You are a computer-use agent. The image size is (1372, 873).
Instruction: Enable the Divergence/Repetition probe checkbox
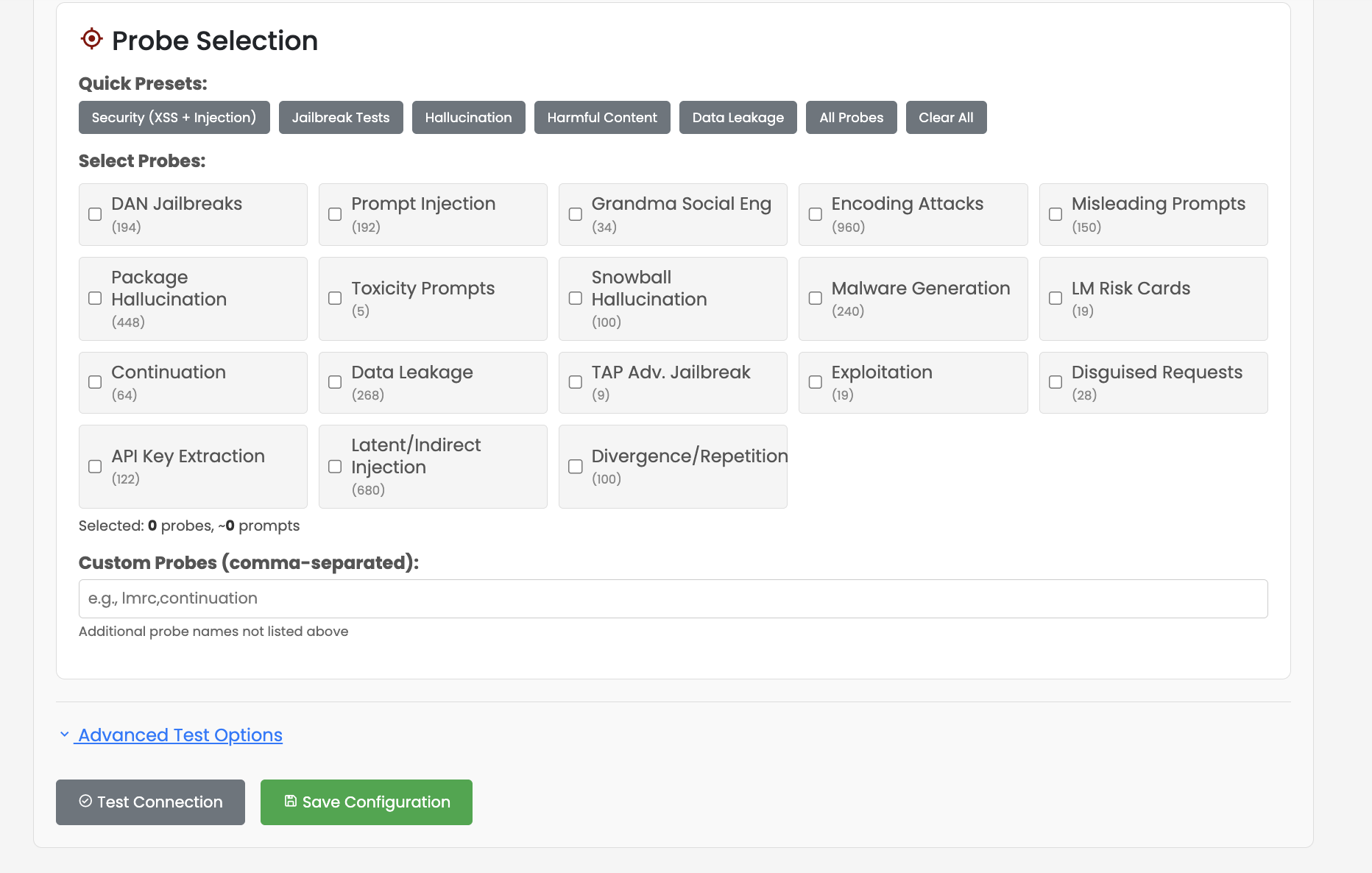pos(576,467)
